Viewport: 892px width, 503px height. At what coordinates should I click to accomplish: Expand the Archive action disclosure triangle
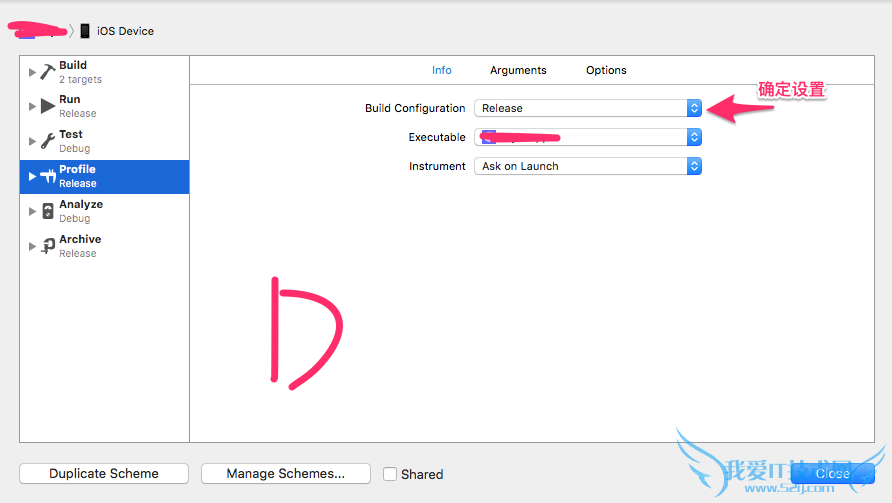point(32,246)
